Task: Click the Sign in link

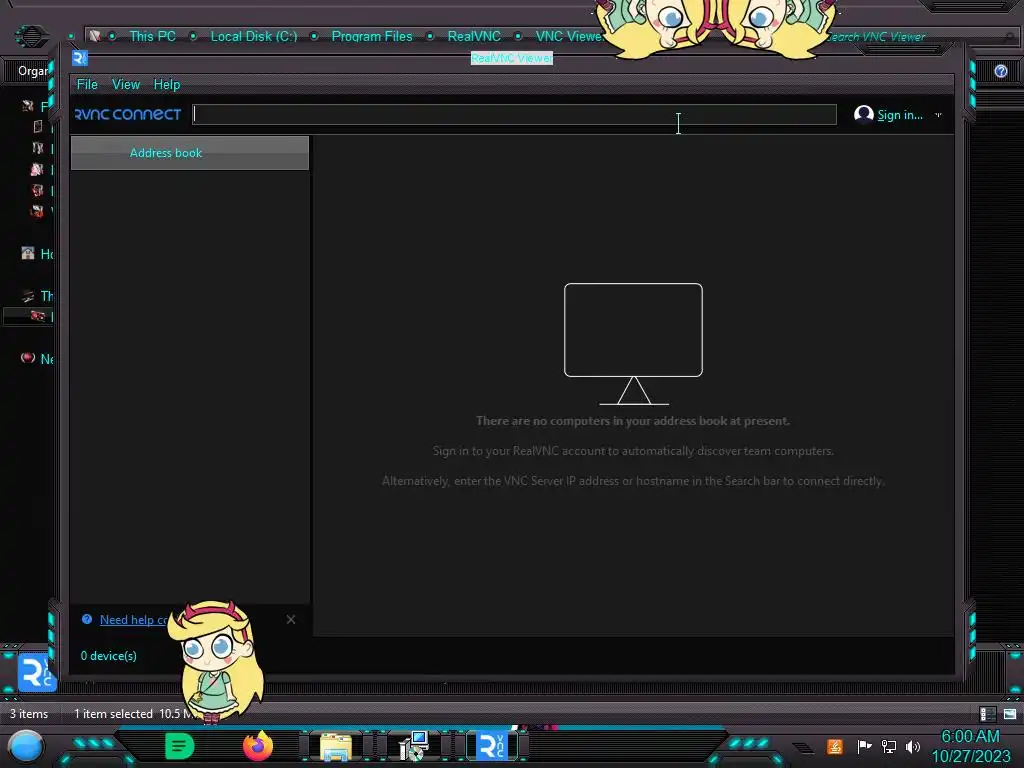Action: [899, 115]
